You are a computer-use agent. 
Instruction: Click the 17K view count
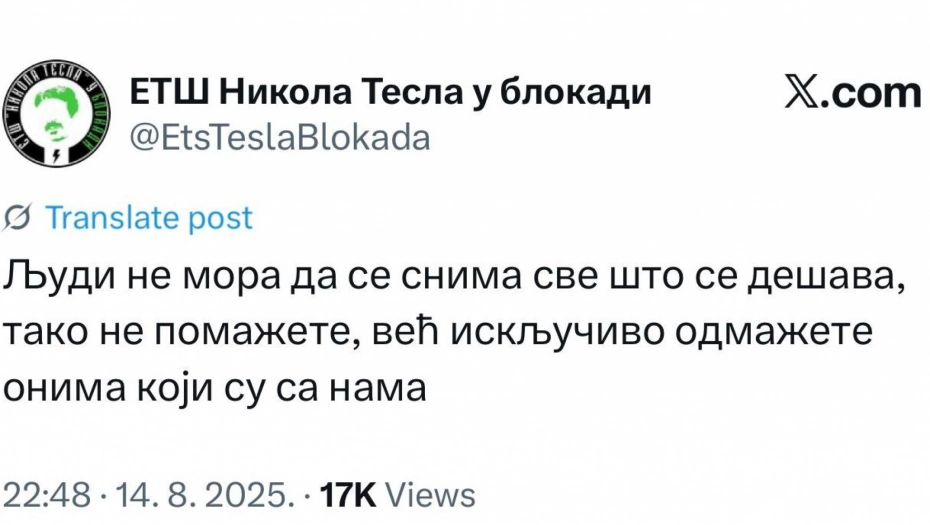point(349,494)
